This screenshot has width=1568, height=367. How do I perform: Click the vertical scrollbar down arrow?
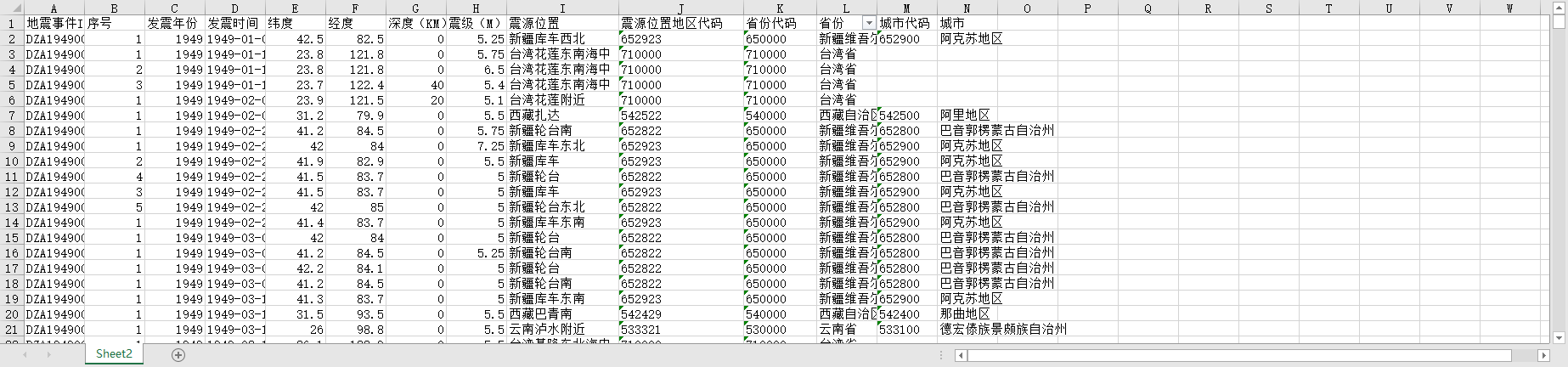pyautogui.click(x=1560, y=337)
